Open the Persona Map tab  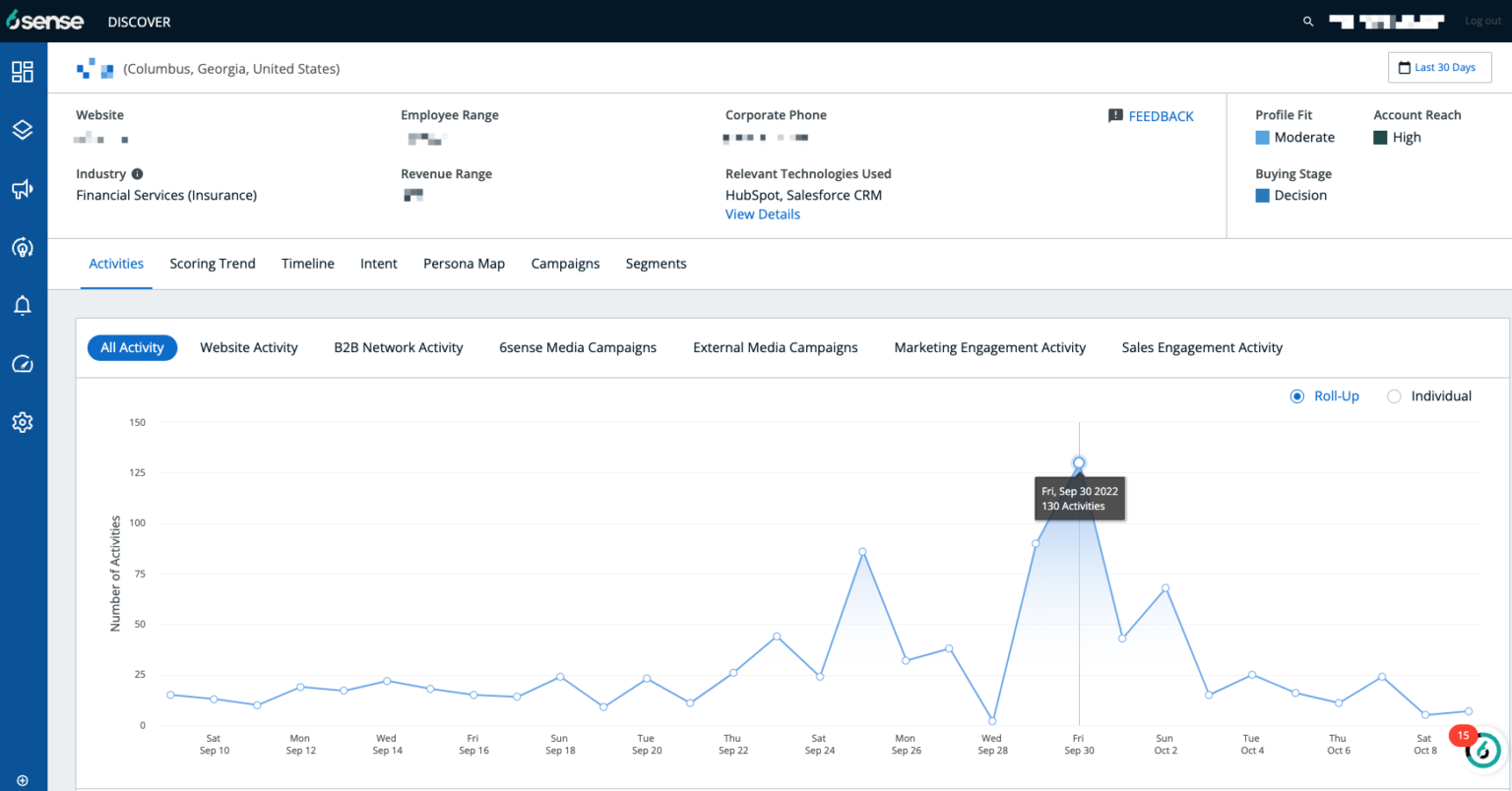464,264
